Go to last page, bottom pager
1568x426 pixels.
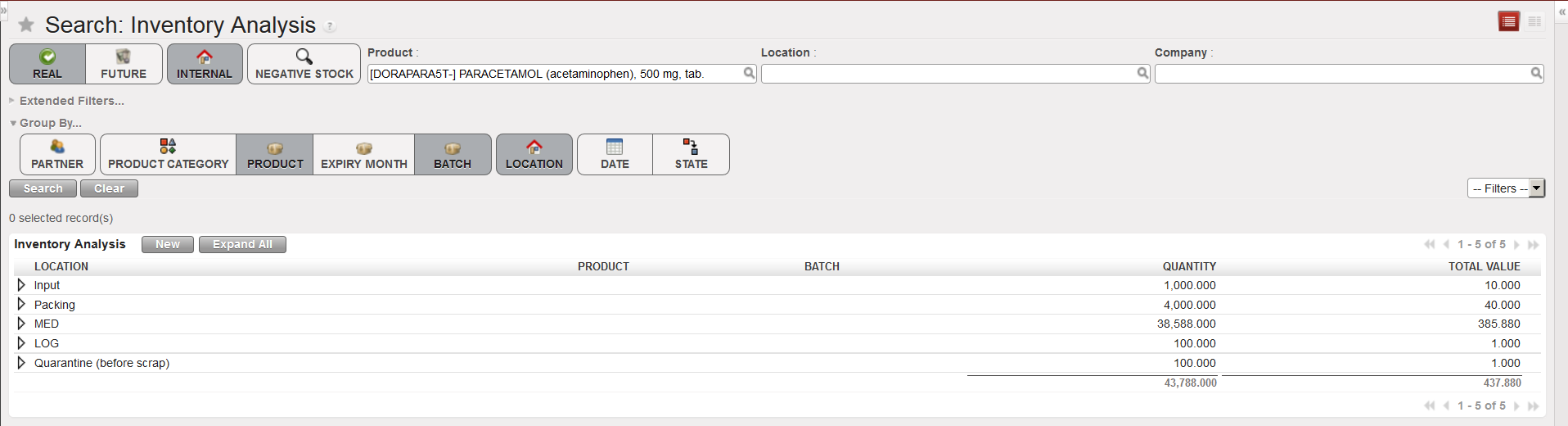coord(1533,406)
